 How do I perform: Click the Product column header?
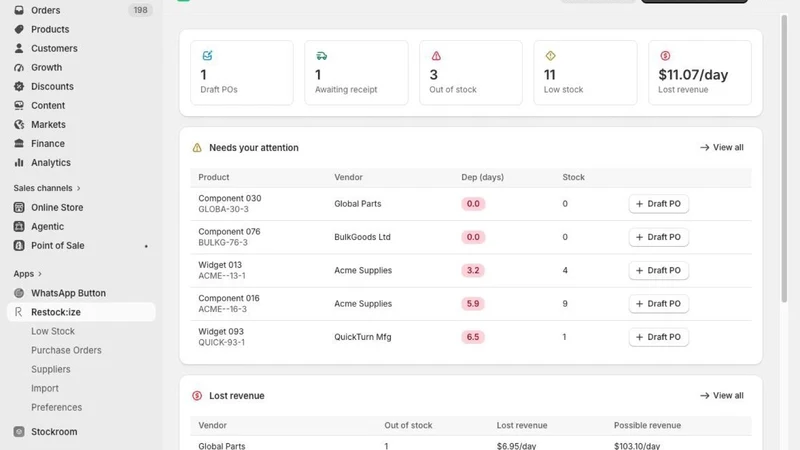point(214,177)
